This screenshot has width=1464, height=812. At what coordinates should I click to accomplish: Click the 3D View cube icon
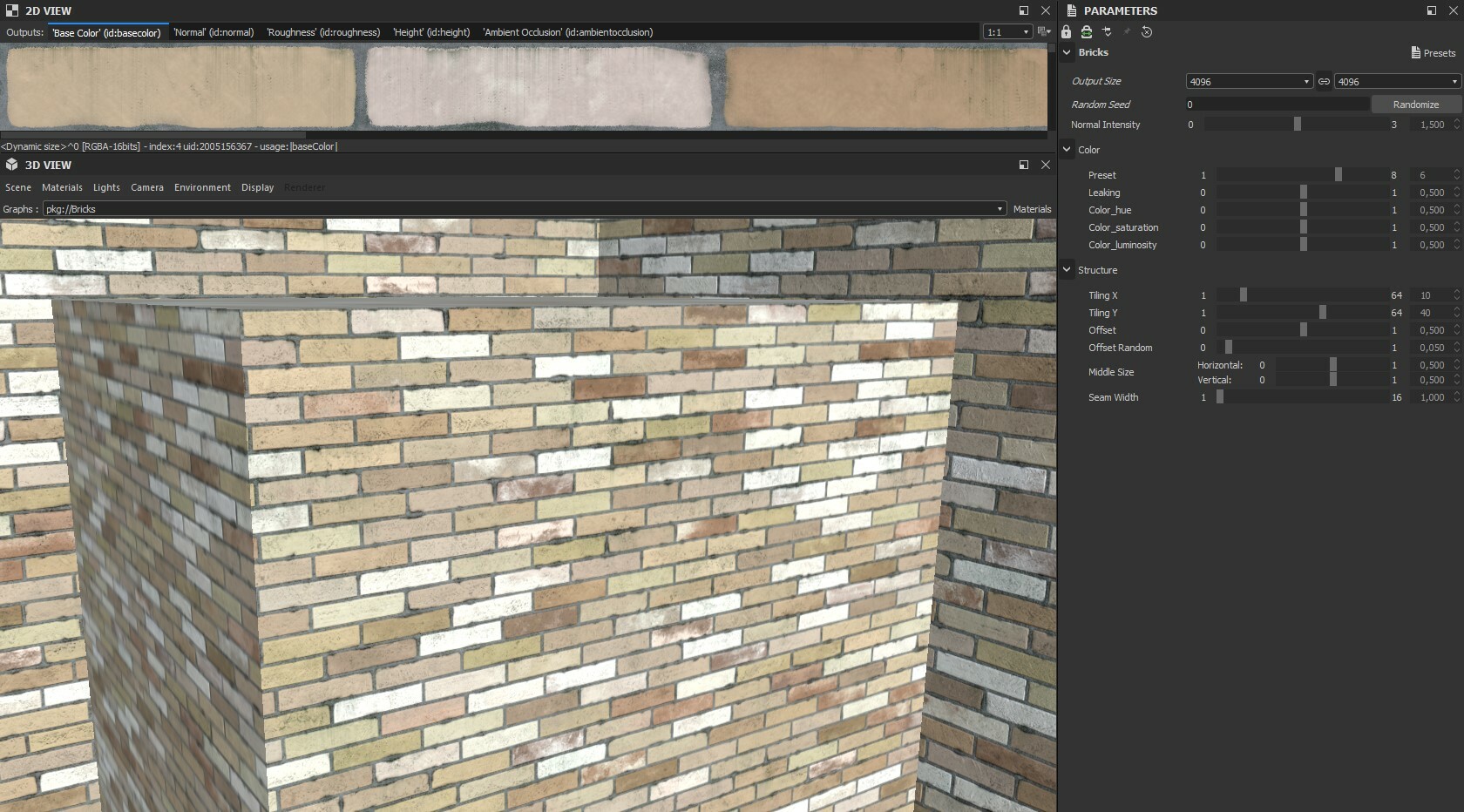(10, 165)
